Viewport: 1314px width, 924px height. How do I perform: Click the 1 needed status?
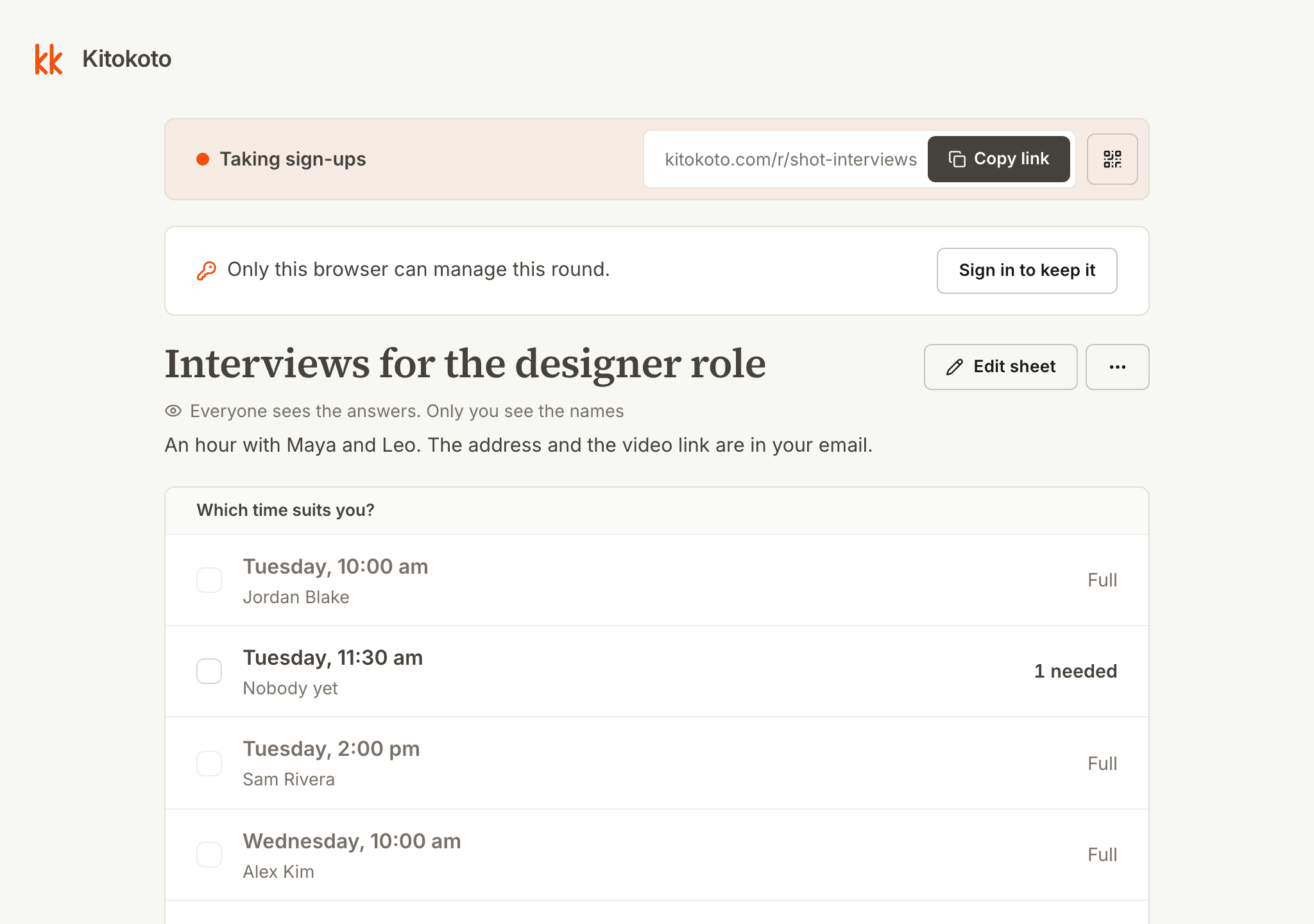tap(1075, 671)
